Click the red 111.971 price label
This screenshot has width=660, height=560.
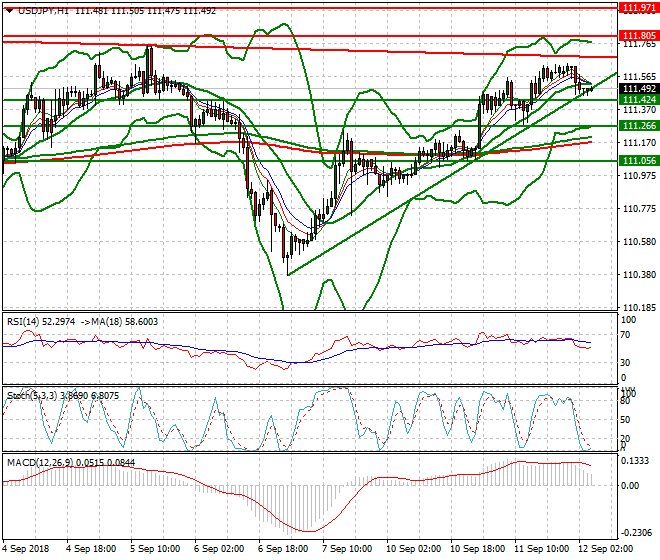tap(639, 8)
